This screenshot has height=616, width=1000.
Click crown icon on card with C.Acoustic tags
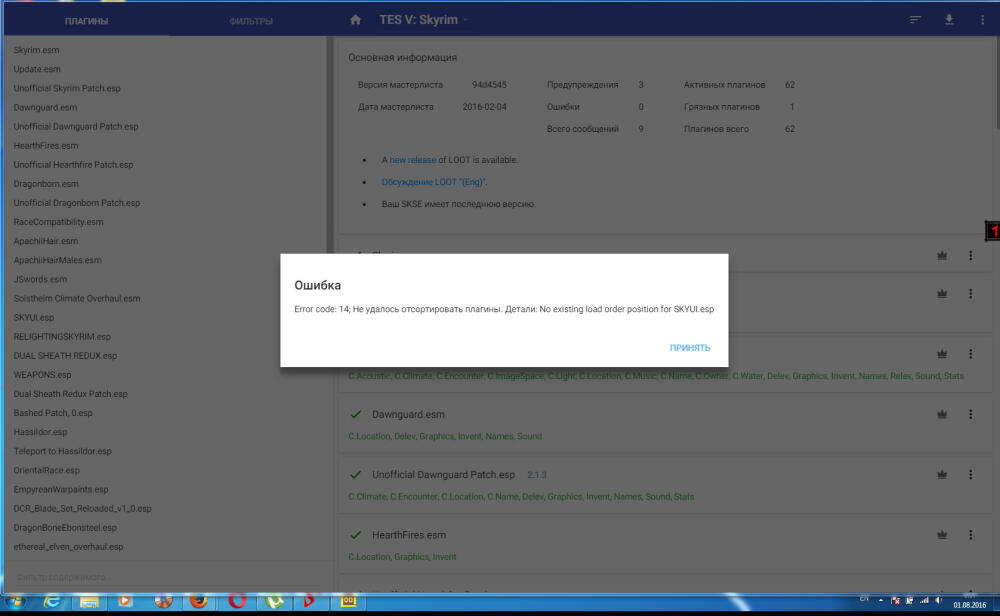(x=942, y=354)
